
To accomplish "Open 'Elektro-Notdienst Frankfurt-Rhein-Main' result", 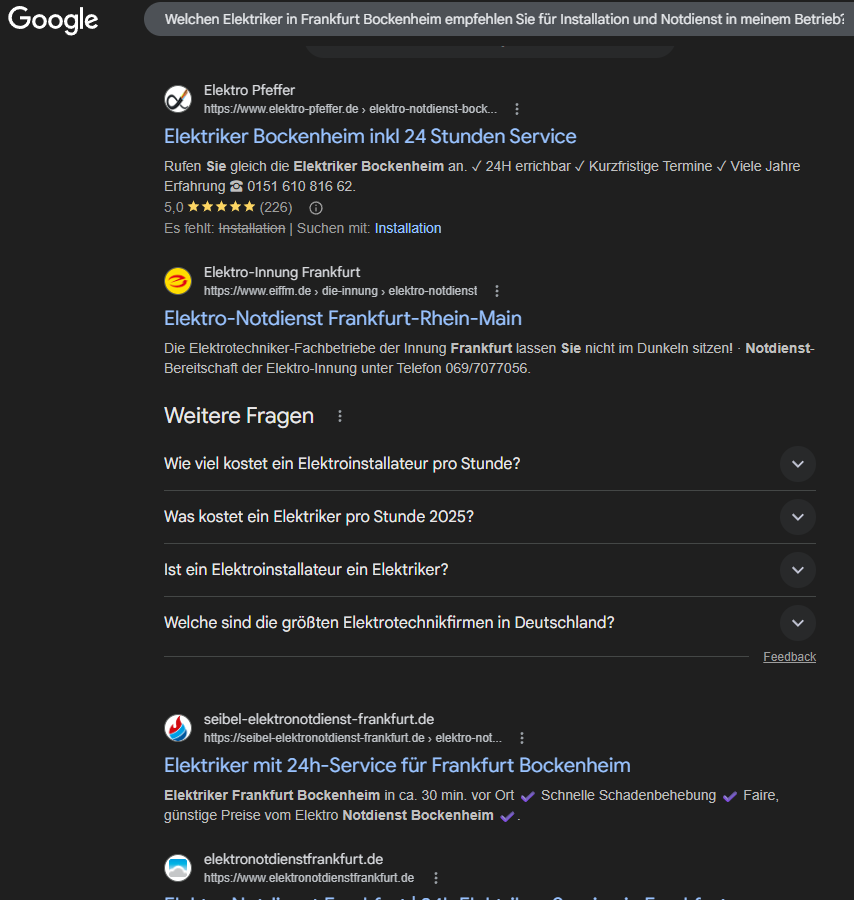I will click(x=342, y=317).
